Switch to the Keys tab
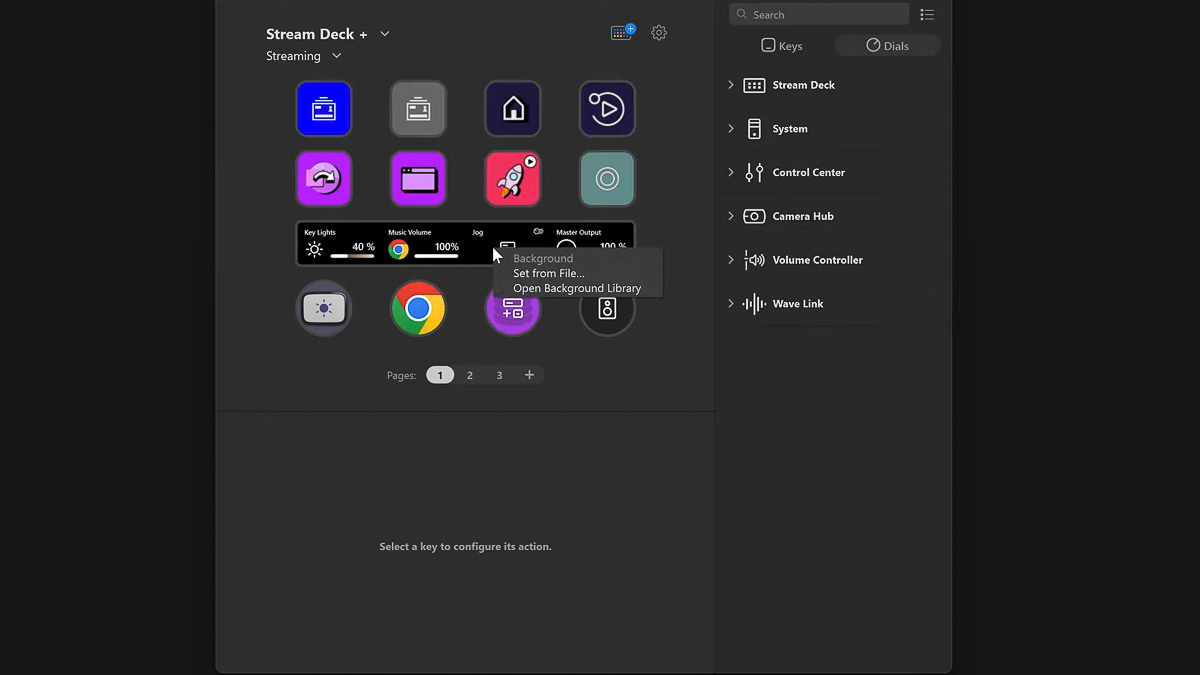 (x=782, y=46)
